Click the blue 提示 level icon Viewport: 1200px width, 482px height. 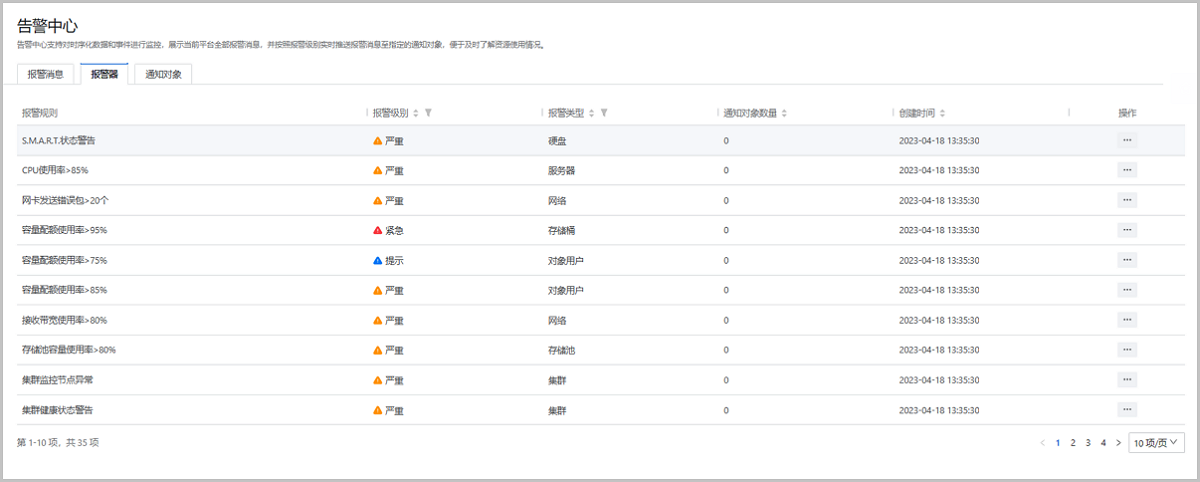pyautogui.click(x=377, y=260)
